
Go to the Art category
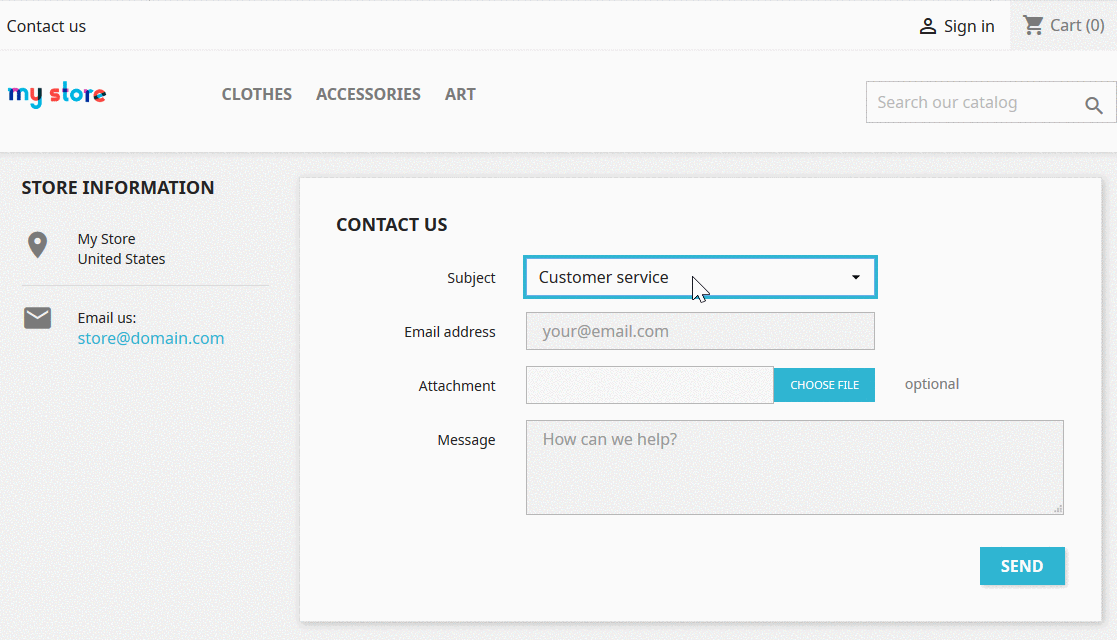[460, 94]
